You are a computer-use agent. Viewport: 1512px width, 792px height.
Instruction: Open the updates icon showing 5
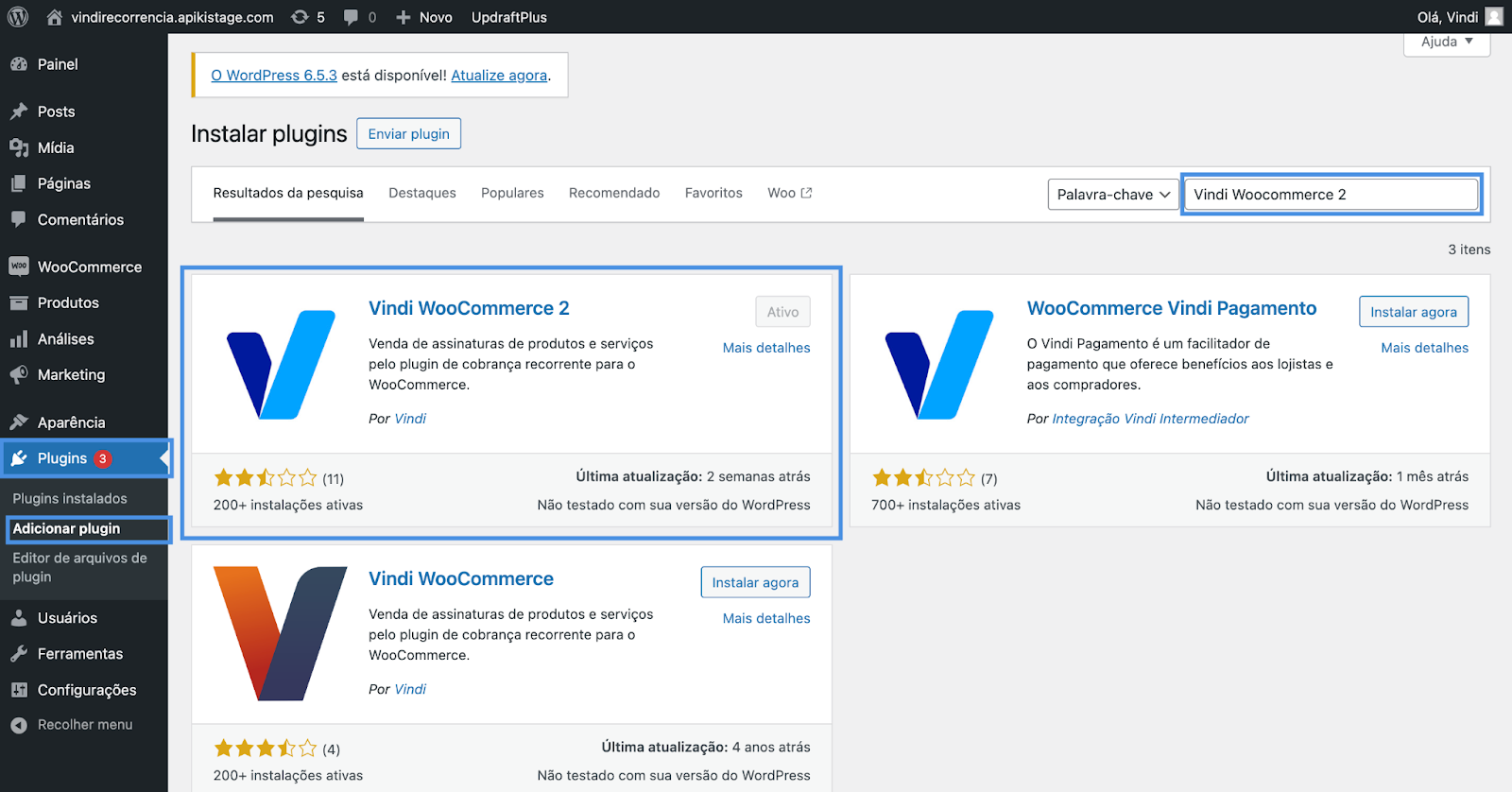(x=300, y=17)
